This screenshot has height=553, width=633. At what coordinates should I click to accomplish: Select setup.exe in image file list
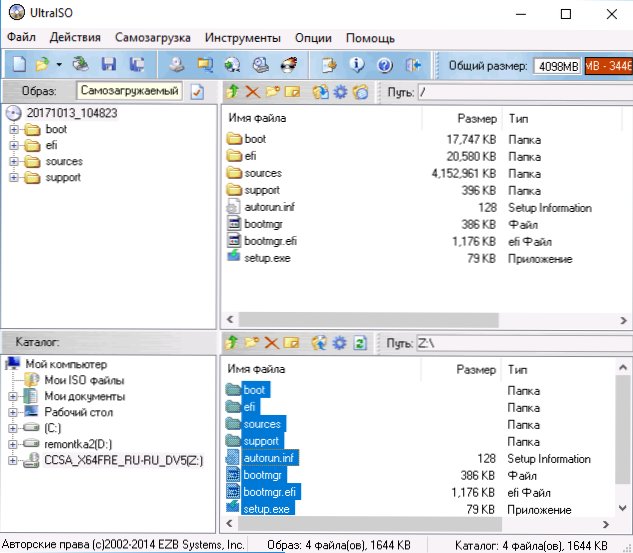(267, 258)
